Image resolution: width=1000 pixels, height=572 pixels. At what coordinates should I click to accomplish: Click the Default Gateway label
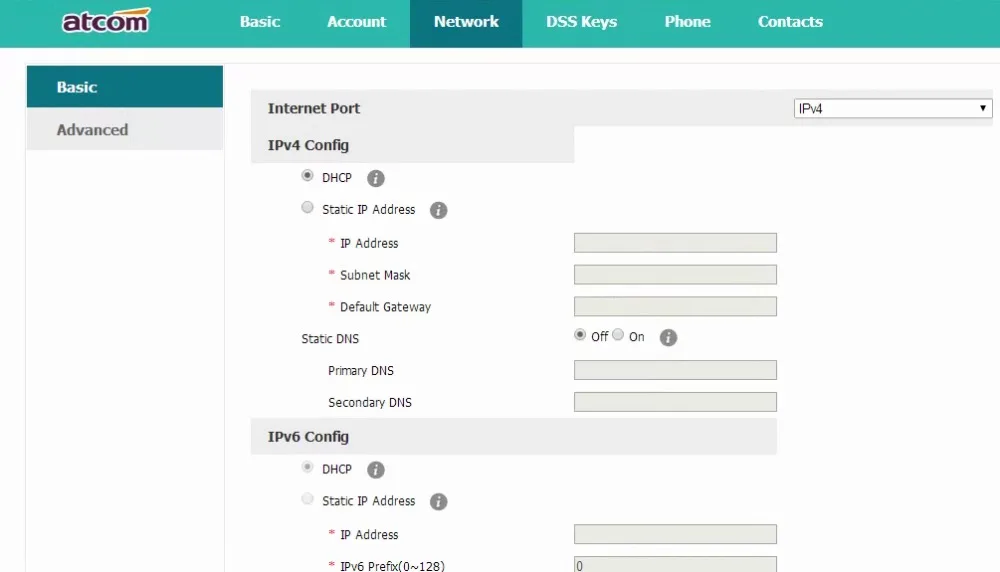385,307
